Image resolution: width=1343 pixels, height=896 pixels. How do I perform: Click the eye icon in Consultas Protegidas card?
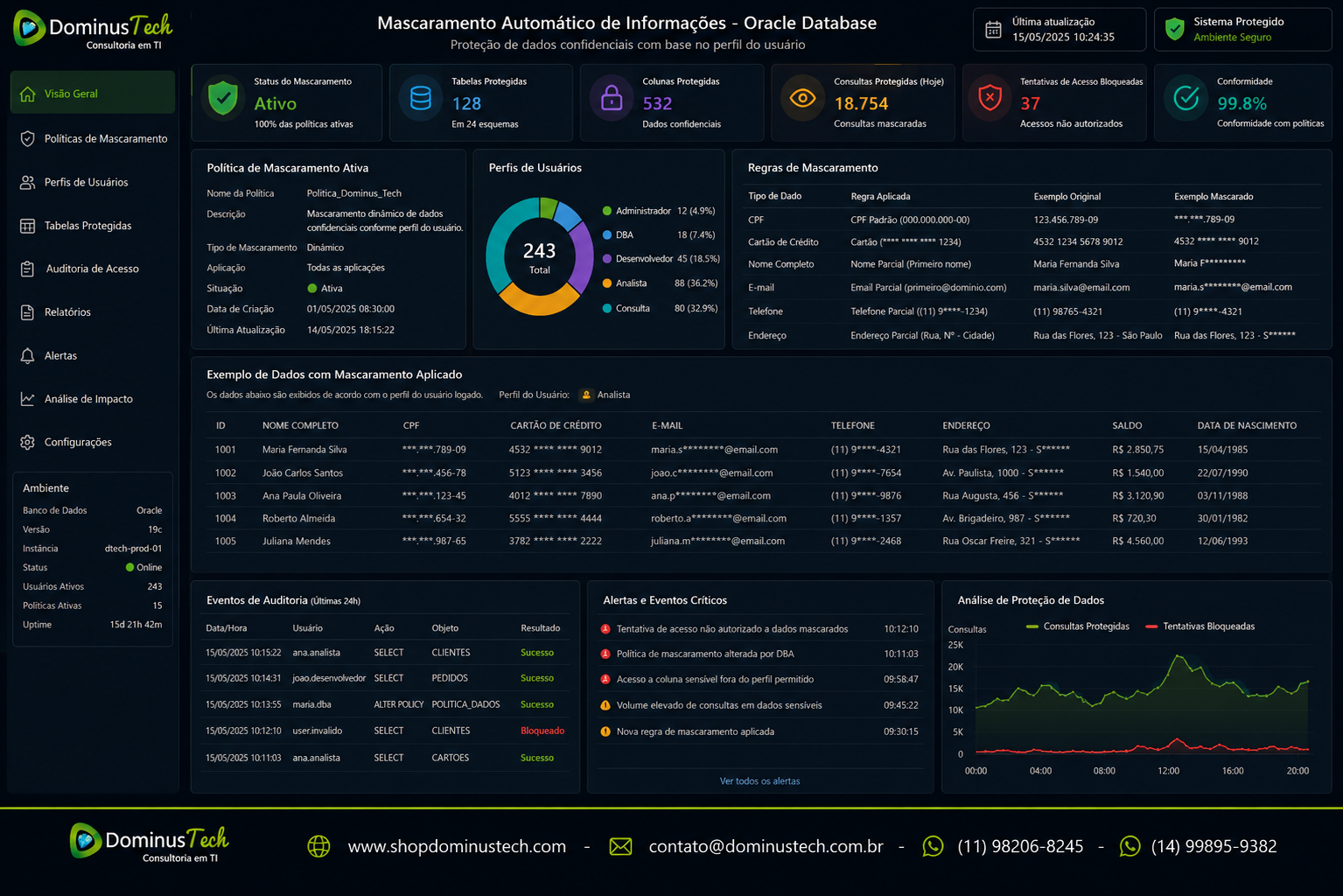tap(802, 99)
